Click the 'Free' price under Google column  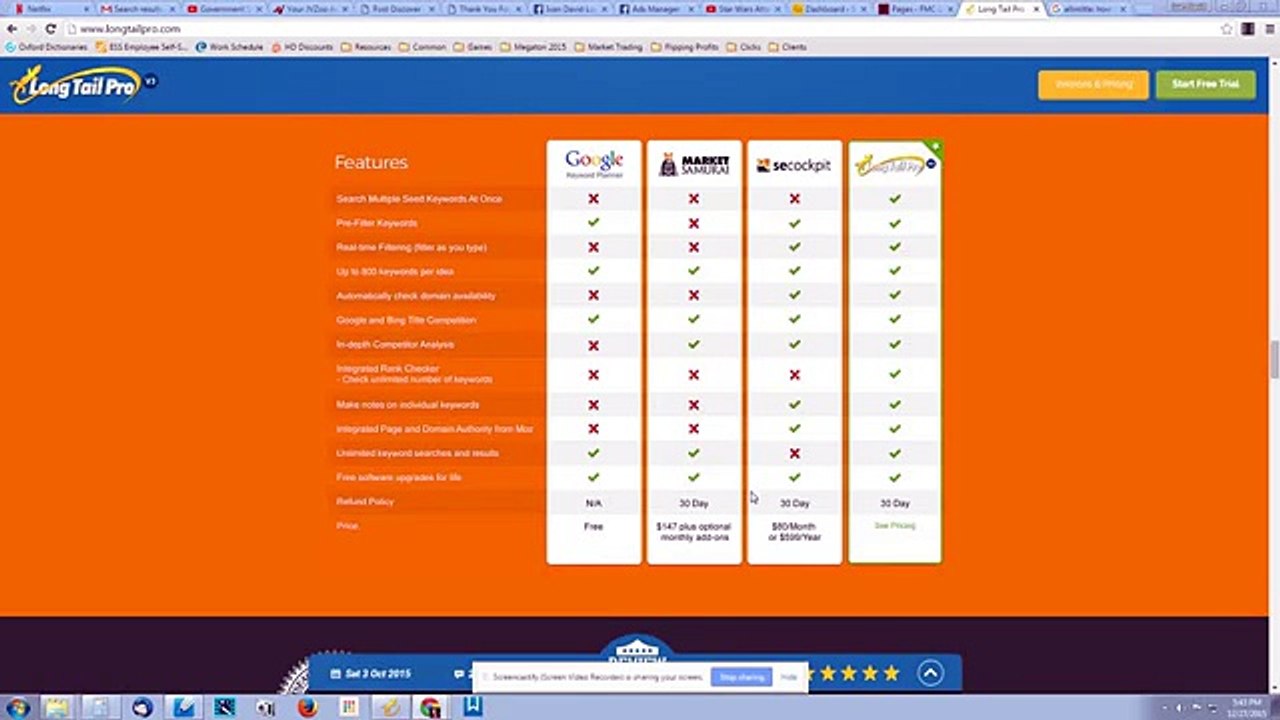pyautogui.click(x=593, y=526)
